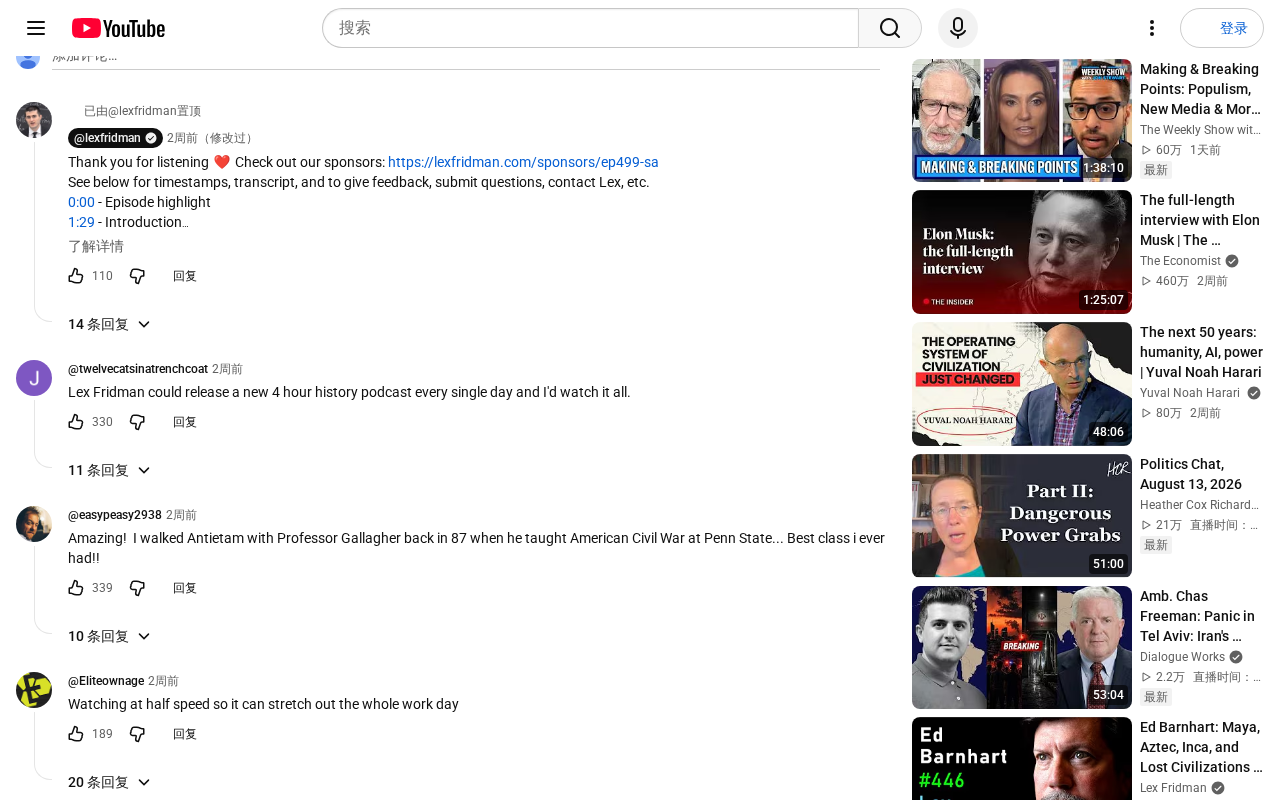Jump to timestamp 1:29 Introduction
The width and height of the screenshot is (1280, 800).
(x=81, y=222)
